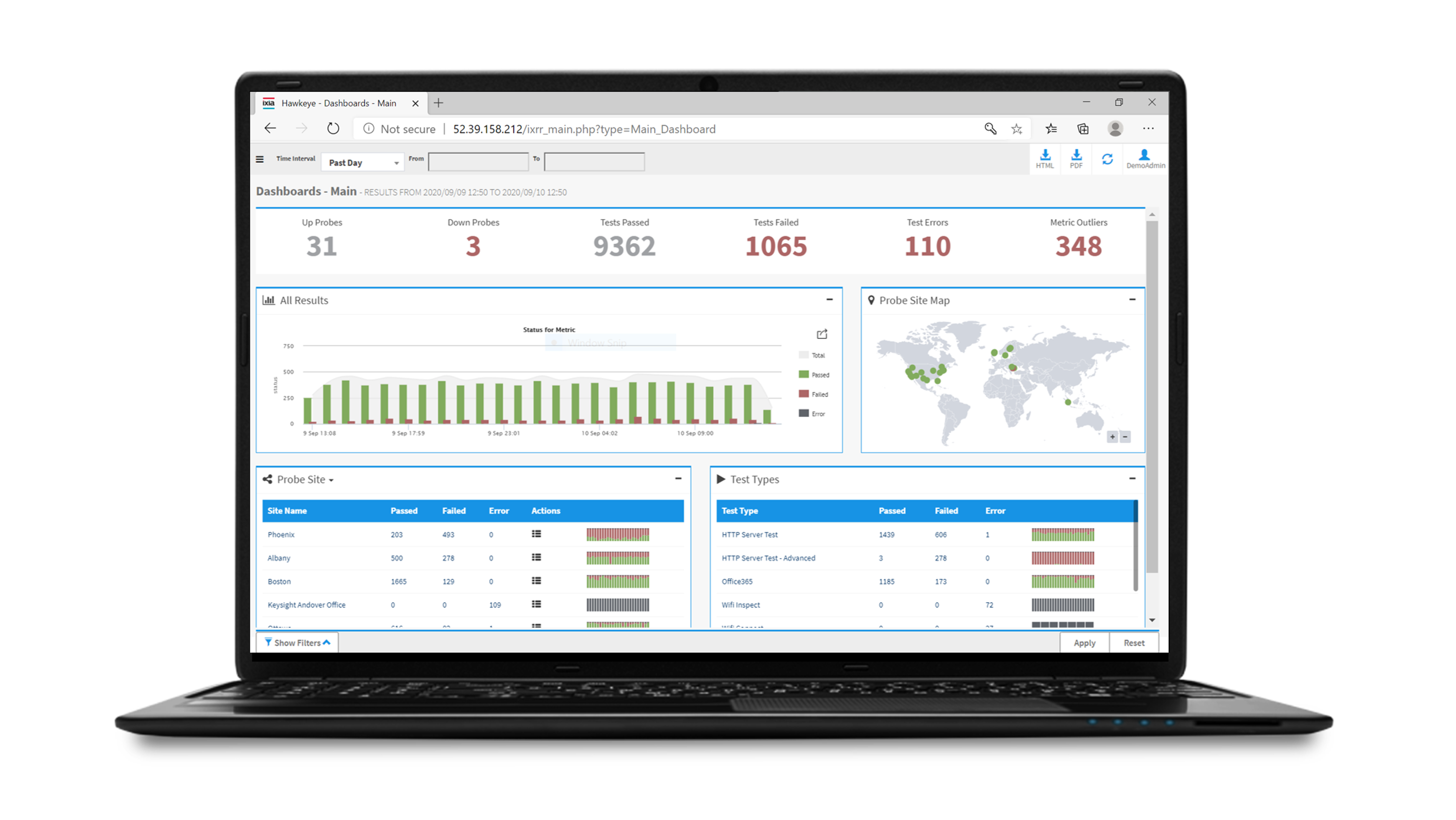This screenshot has width=1456, height=820.
Task: Zoom in on the probe site map
Action: pyautogui.click(x=1112, y=437)
